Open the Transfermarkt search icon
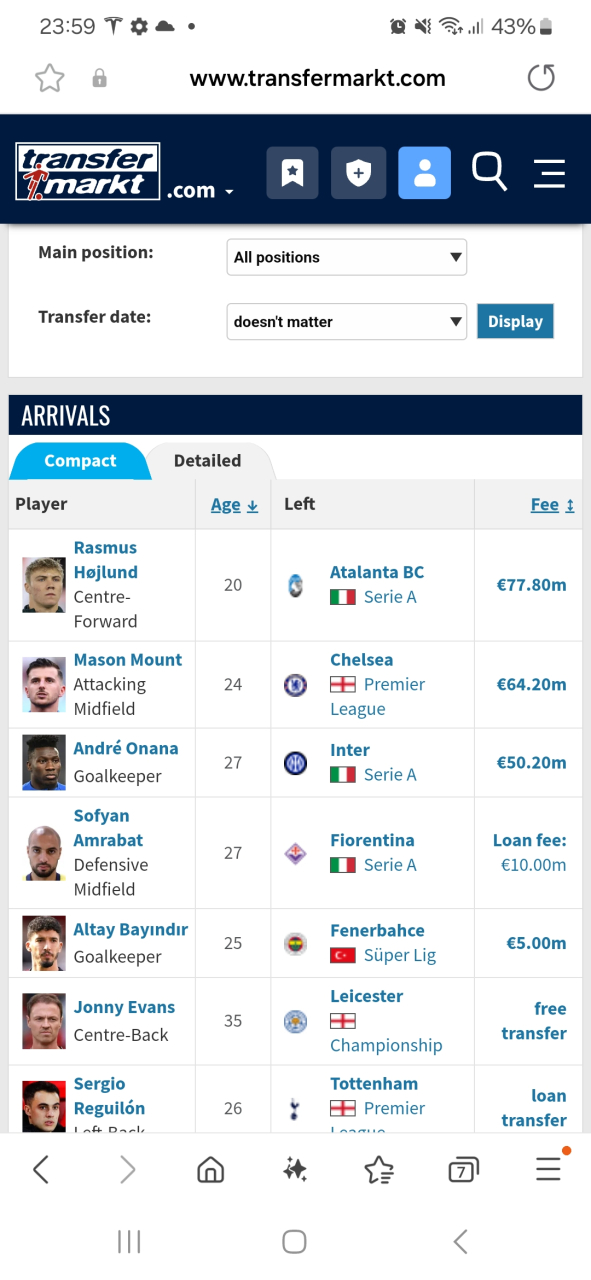The height and width of the screenshot is (1280, 591). coord(489,172)
